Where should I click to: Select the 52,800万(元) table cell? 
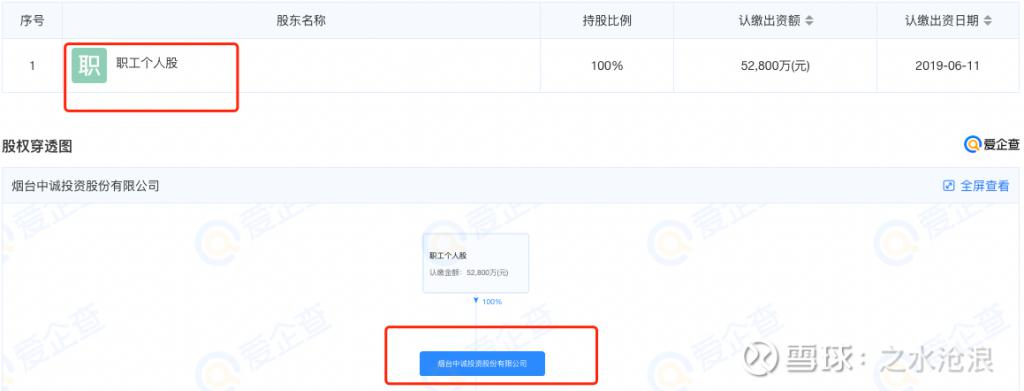point(775,66)
